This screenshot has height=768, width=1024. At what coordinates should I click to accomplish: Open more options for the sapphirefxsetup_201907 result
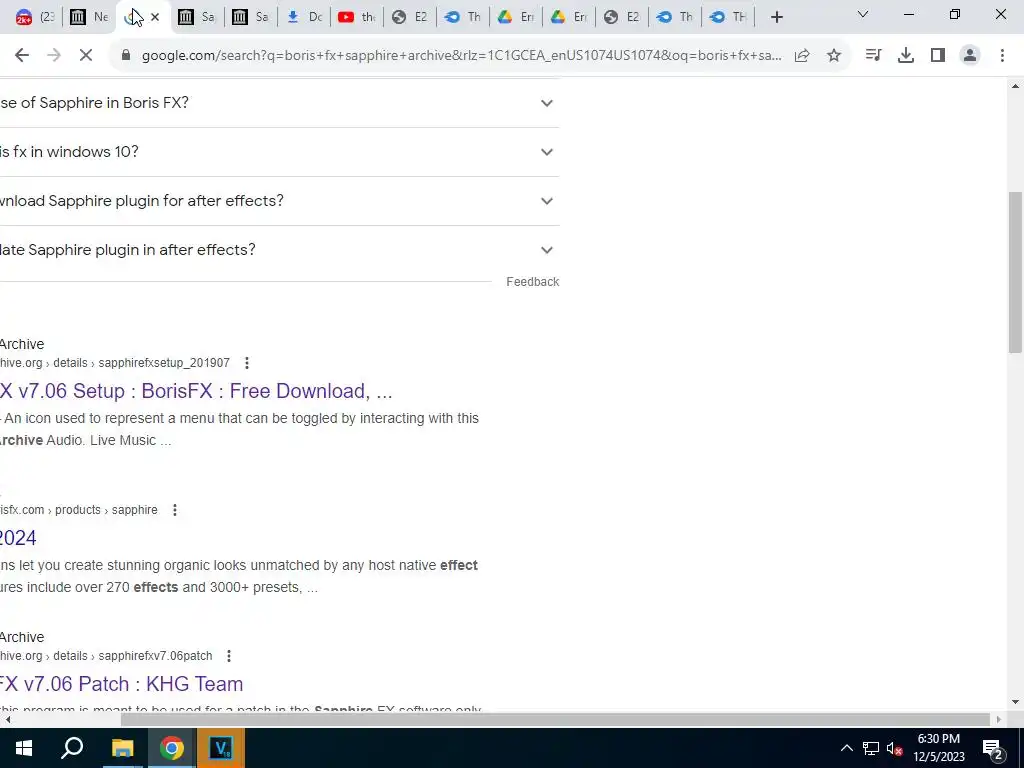246,363
